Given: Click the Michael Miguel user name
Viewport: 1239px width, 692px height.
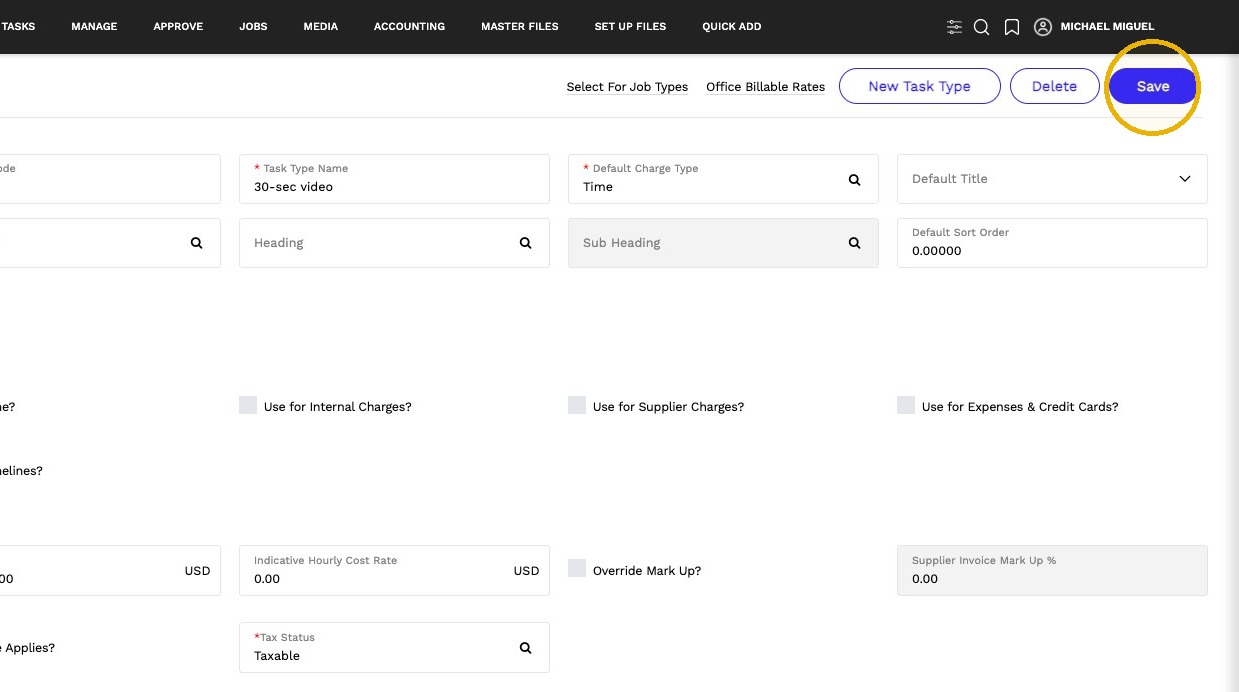Looking at the screenshot, I should (1107, 27).
